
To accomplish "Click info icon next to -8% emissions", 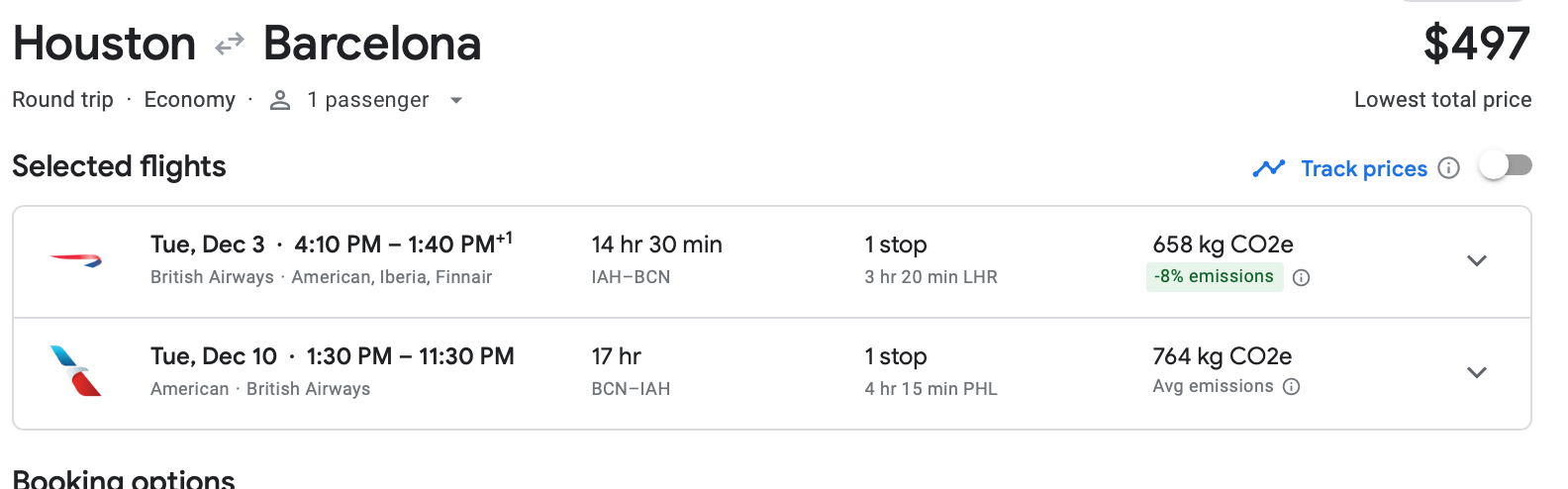I will click(1302, 278).
